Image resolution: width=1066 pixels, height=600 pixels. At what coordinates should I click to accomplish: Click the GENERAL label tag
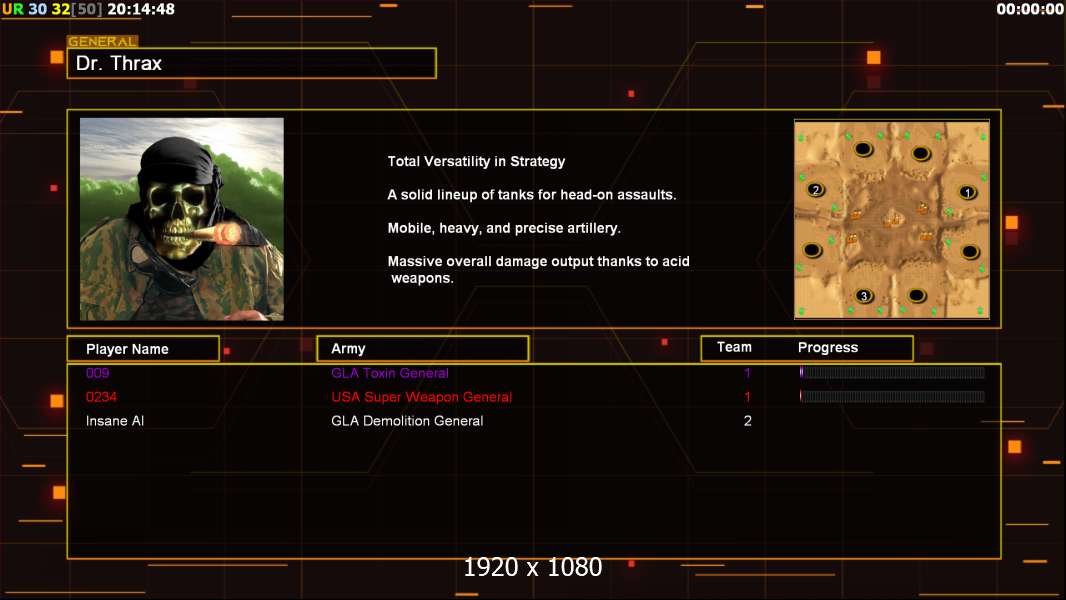[102, 41]
